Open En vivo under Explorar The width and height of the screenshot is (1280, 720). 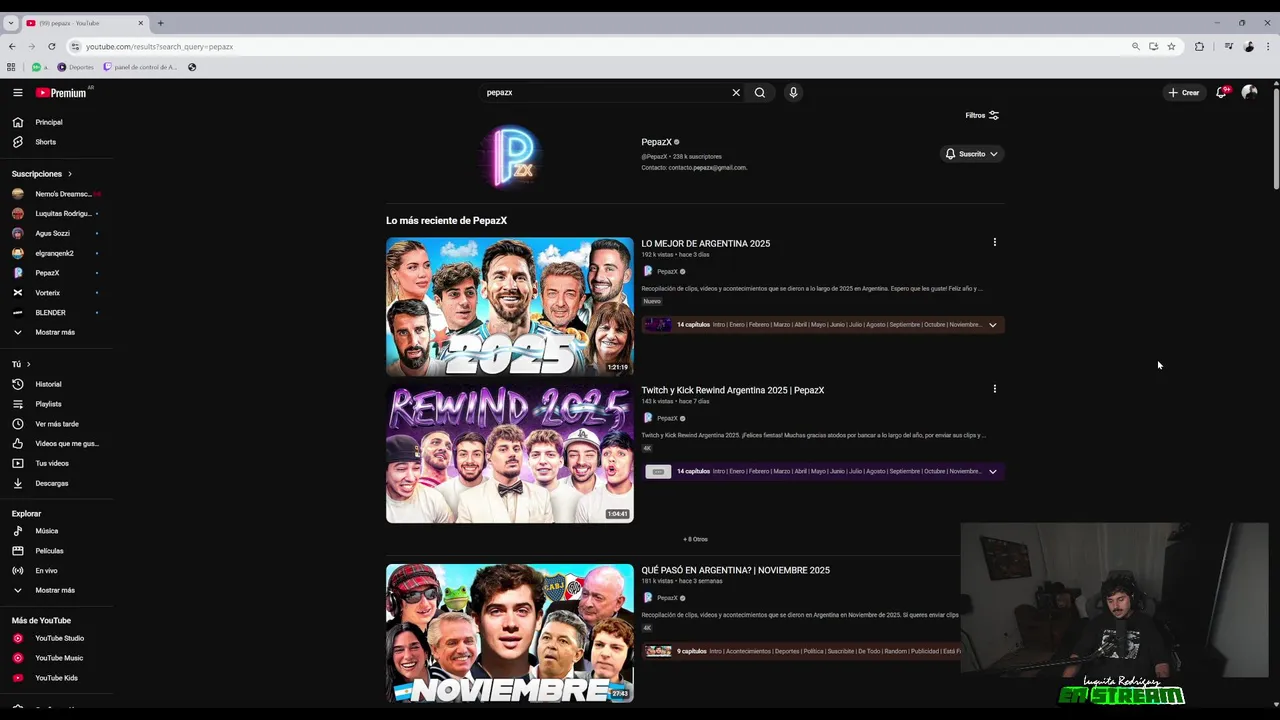pyautogui.click(x=46, y=570)
